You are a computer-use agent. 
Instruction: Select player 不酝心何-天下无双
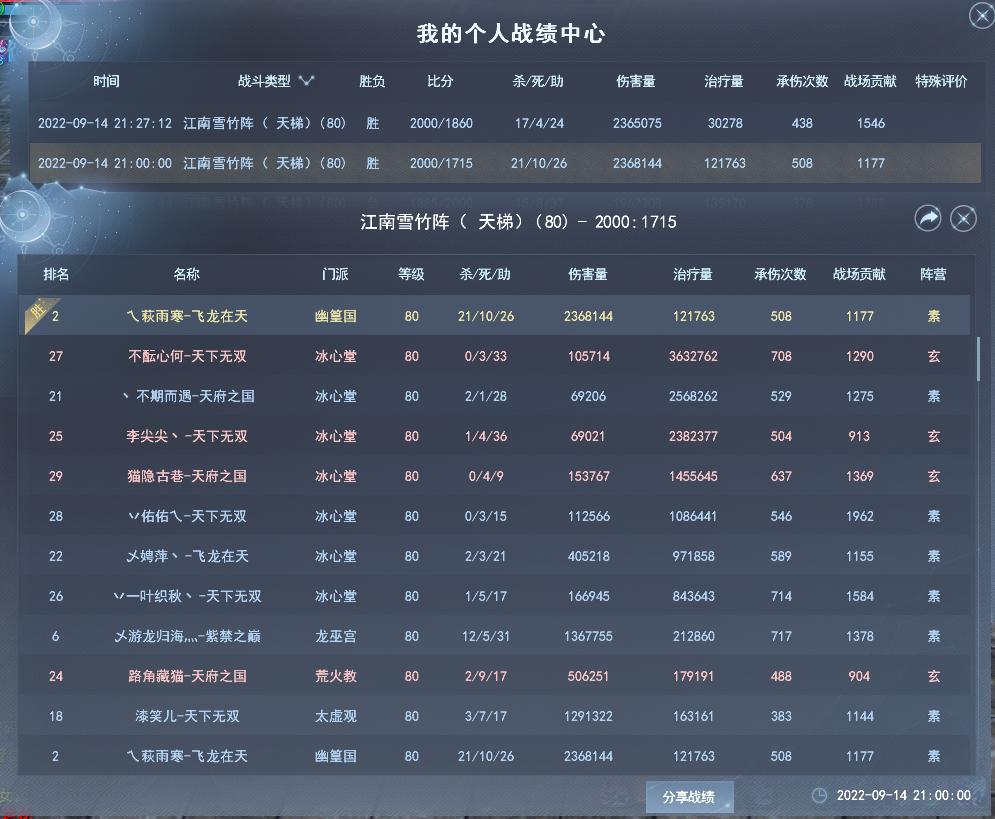[494, 356]
